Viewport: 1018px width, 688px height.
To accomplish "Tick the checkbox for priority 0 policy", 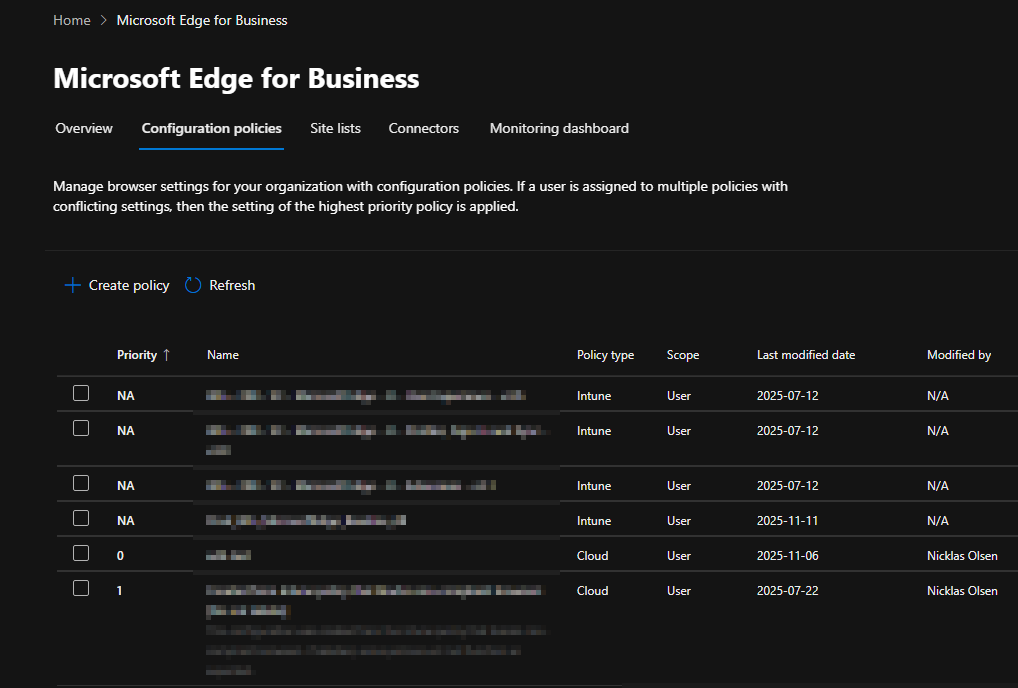I will [81, 554].
